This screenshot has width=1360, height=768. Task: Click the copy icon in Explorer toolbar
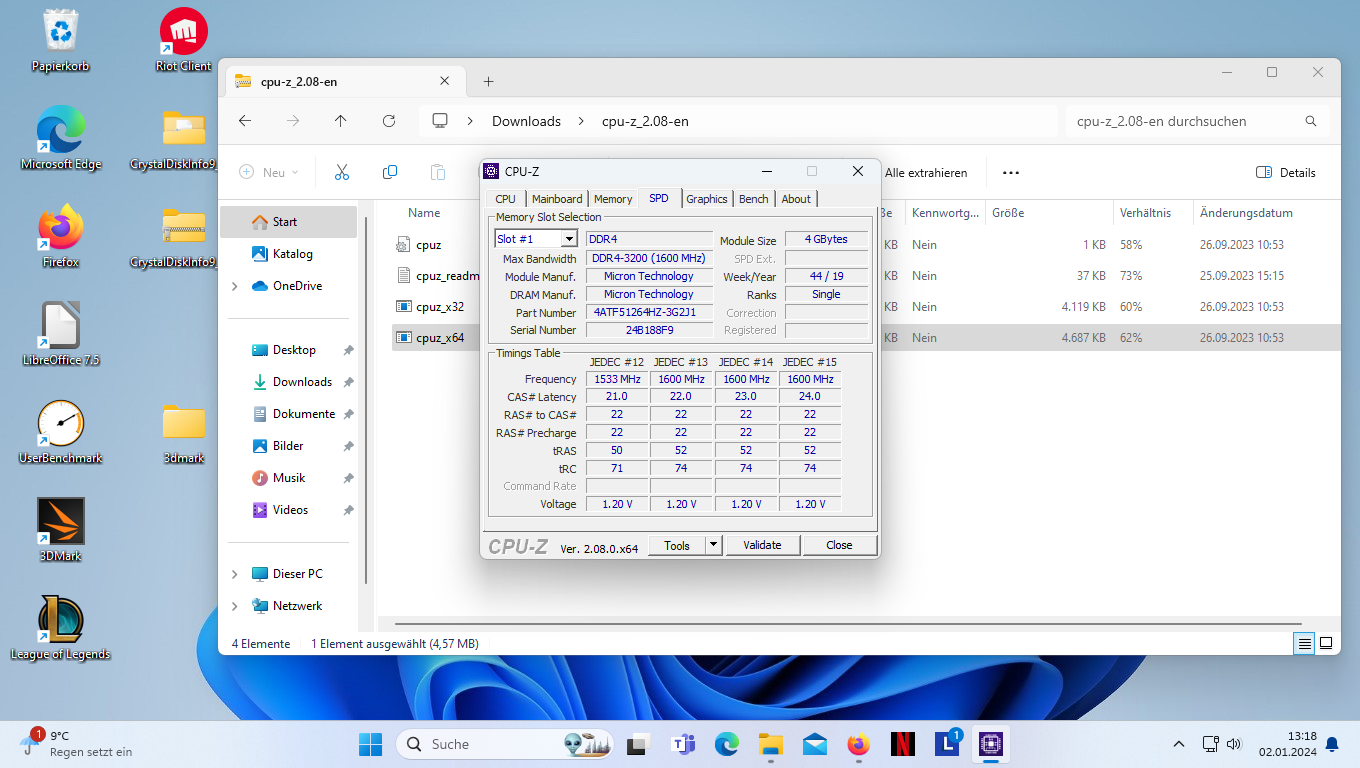pos(390,172)
